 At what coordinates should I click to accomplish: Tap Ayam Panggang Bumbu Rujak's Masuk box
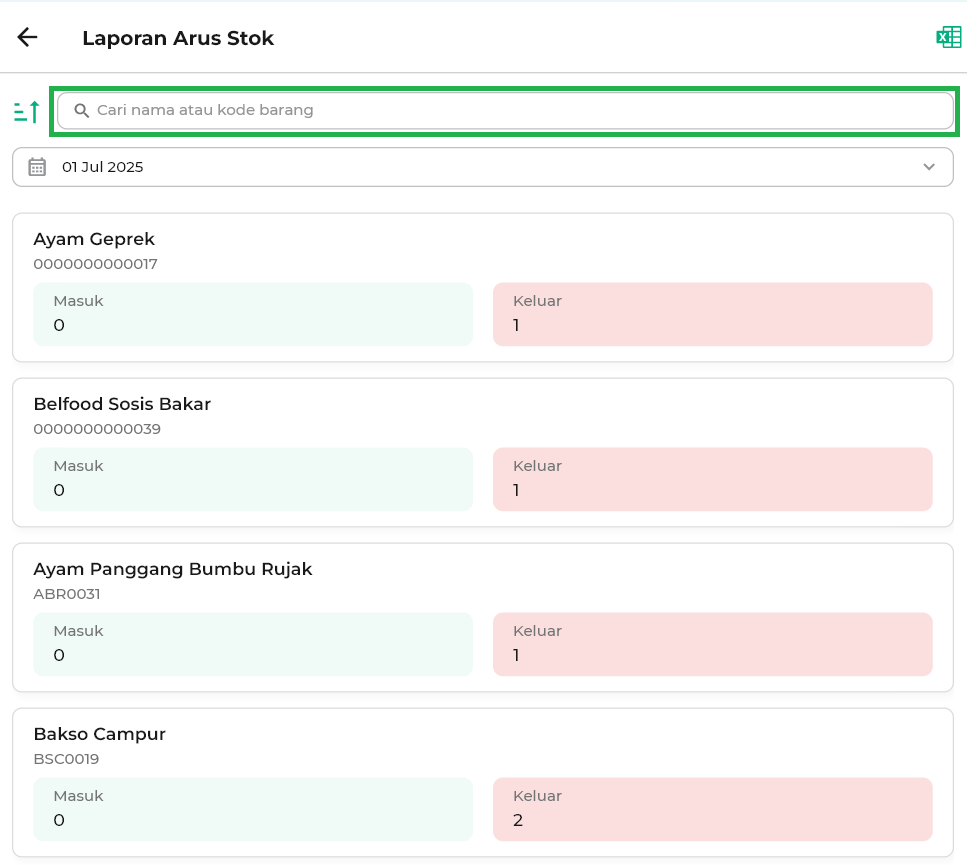tap(253, 644)
